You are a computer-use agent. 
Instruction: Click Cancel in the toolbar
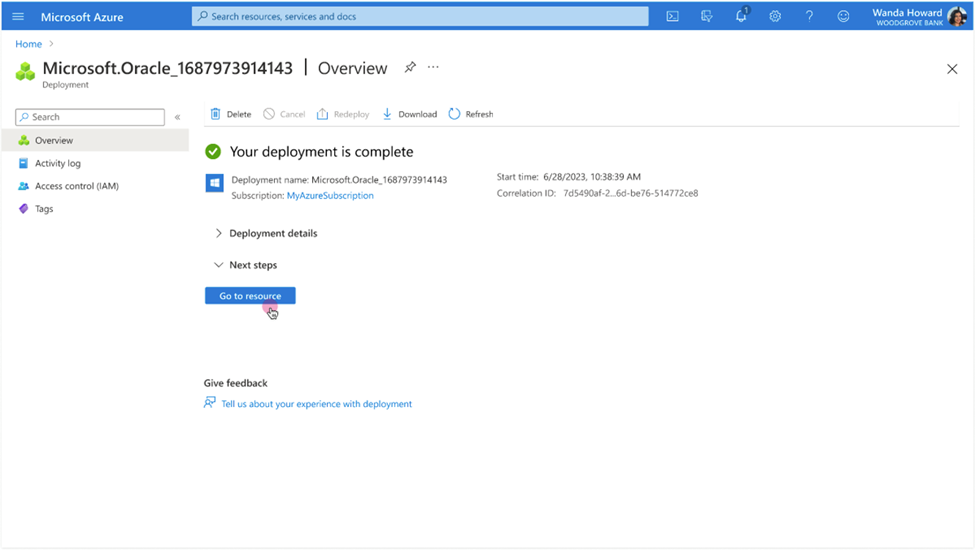coord(284,114)
